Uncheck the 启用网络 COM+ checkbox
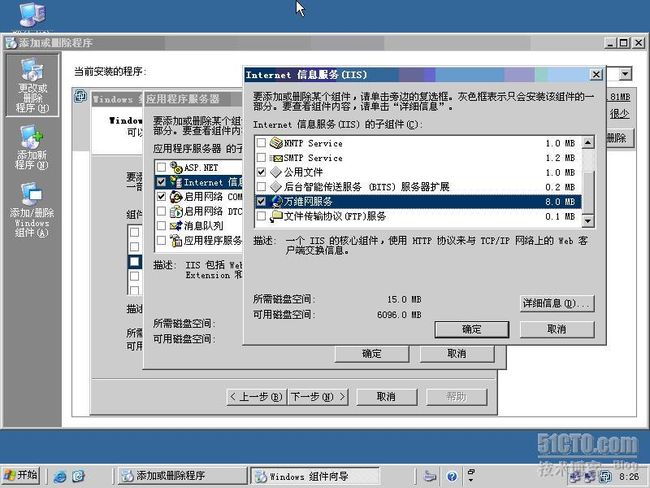Viewport: 650px width, 488px height. click(161, 197)
